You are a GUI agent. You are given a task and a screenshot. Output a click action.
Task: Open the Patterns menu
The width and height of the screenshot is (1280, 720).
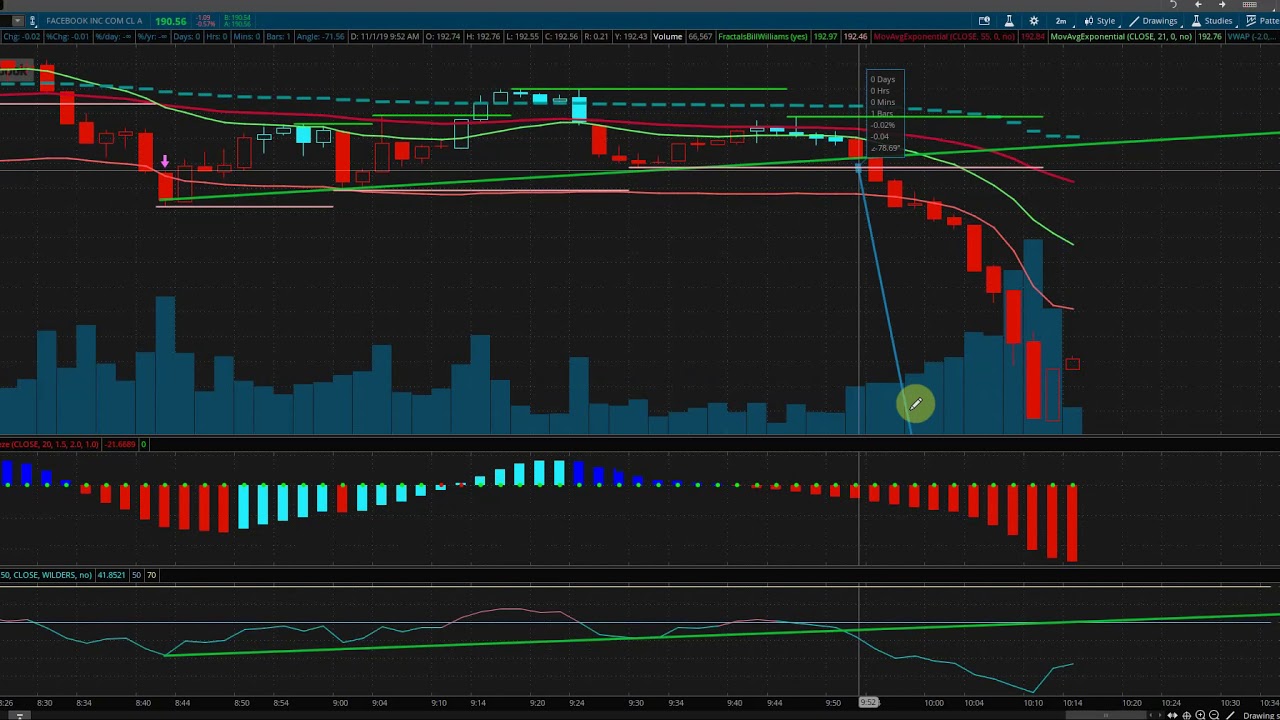(1262, 21)
